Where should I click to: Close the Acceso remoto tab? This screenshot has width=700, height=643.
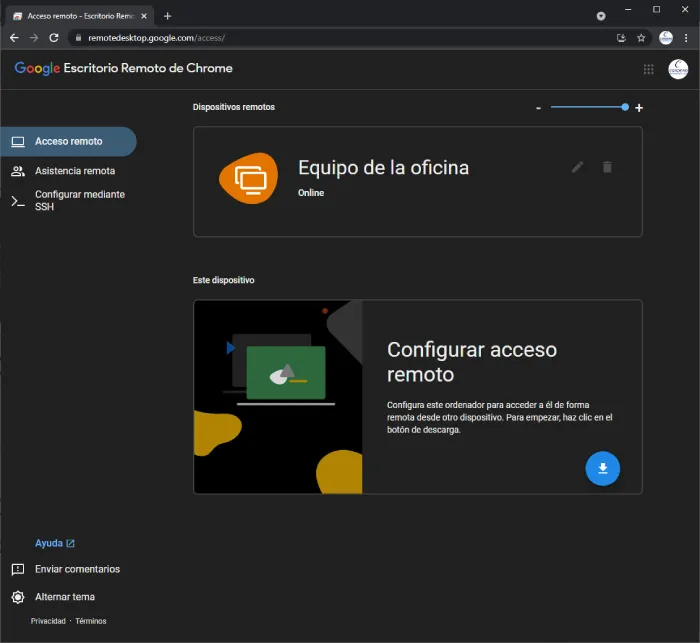pyautogui.click(x=144, y=16)
